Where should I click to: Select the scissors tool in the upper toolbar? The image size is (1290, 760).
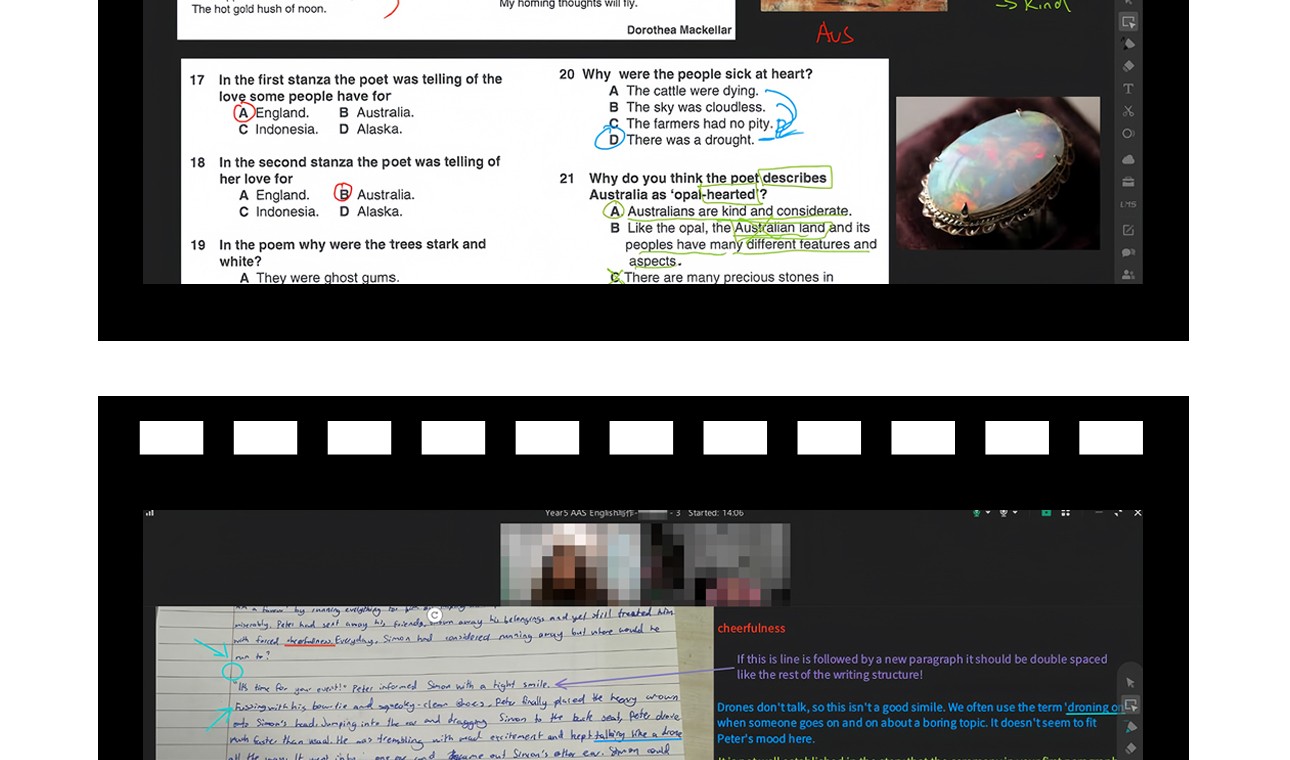point(1128,111)
